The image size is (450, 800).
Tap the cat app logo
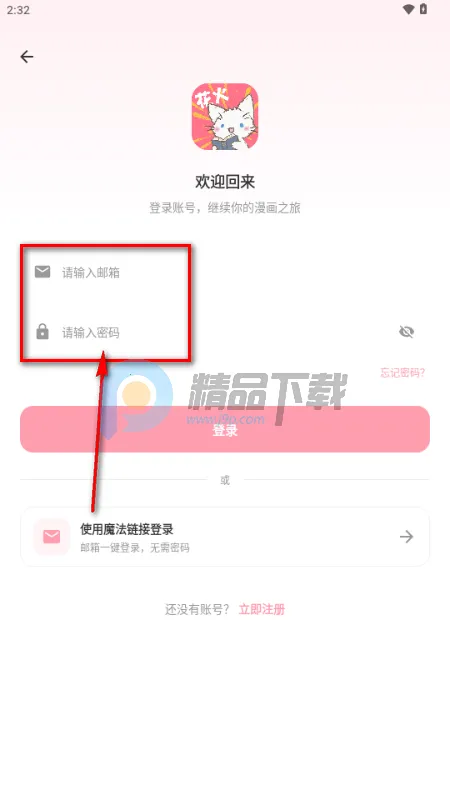point(225,117)
